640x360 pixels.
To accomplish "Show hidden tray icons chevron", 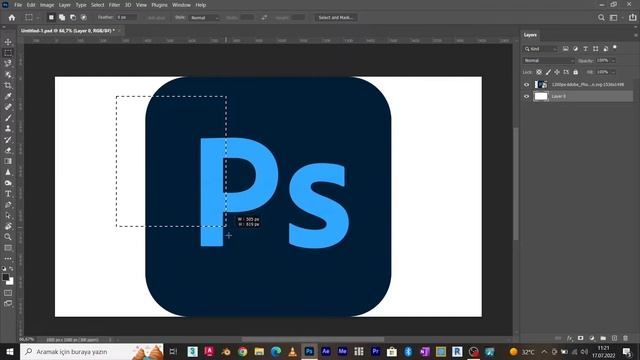I will [544, 352].
